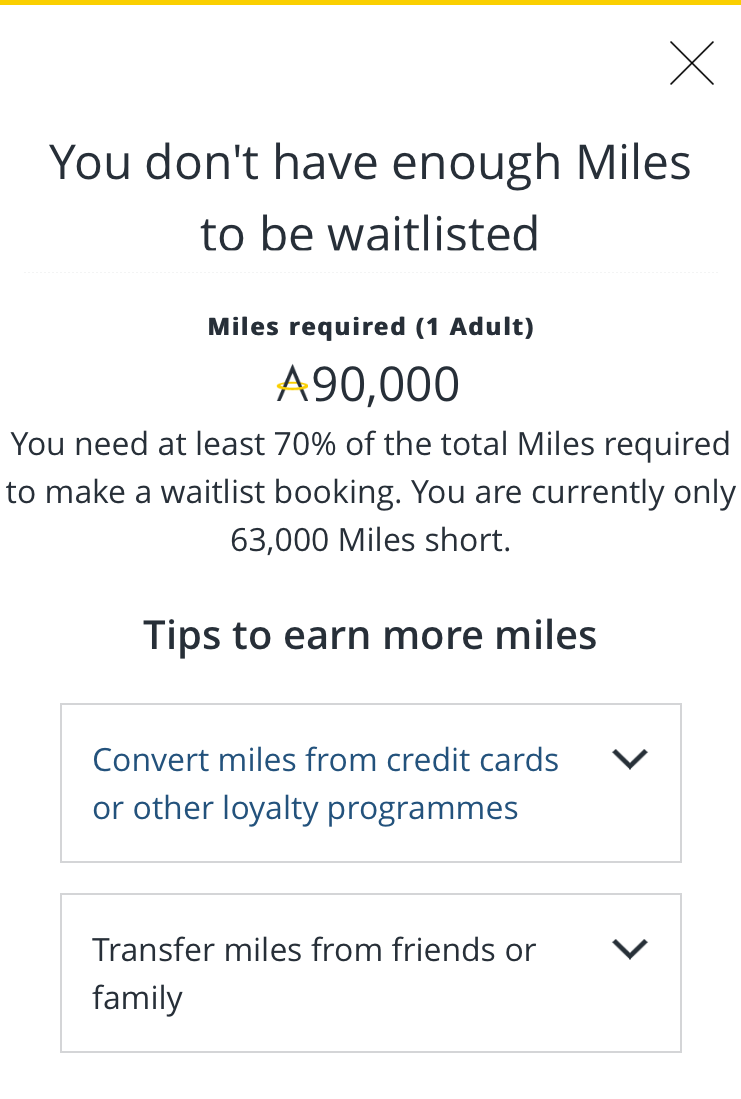Viewport: 741px width, 1099px height.
Task: Click the word "family" in the transfer panel
Action: 137,998
